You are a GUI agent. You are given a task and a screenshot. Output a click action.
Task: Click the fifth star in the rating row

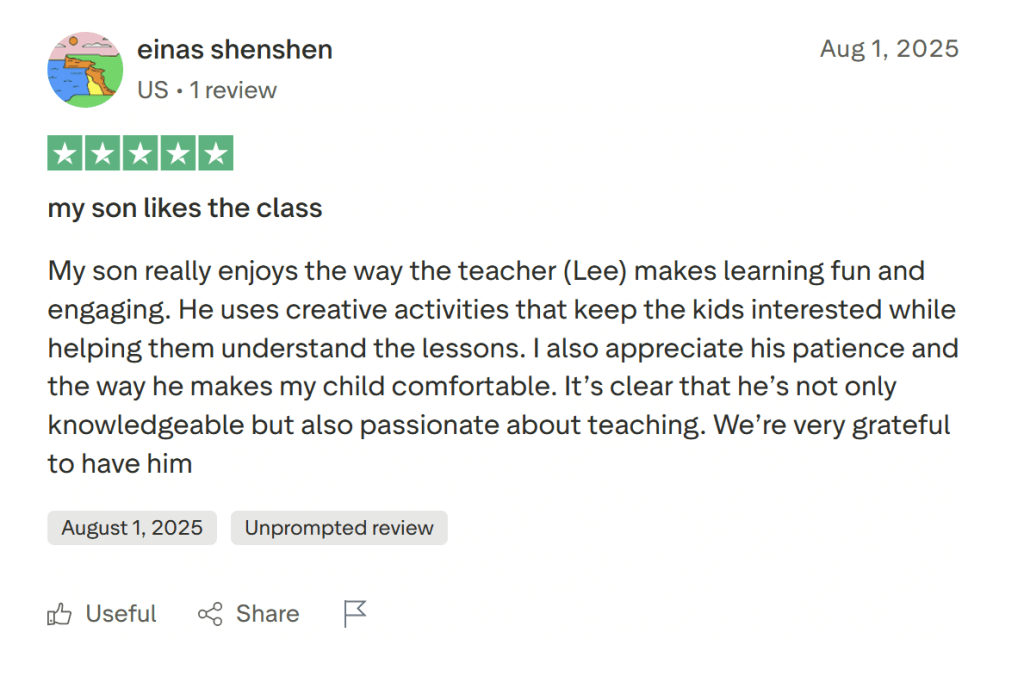[214, 152]
